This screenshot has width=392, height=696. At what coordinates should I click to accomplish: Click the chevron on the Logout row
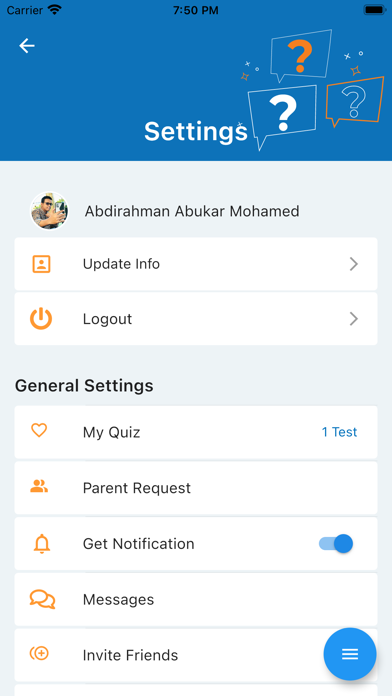point(353,319)
